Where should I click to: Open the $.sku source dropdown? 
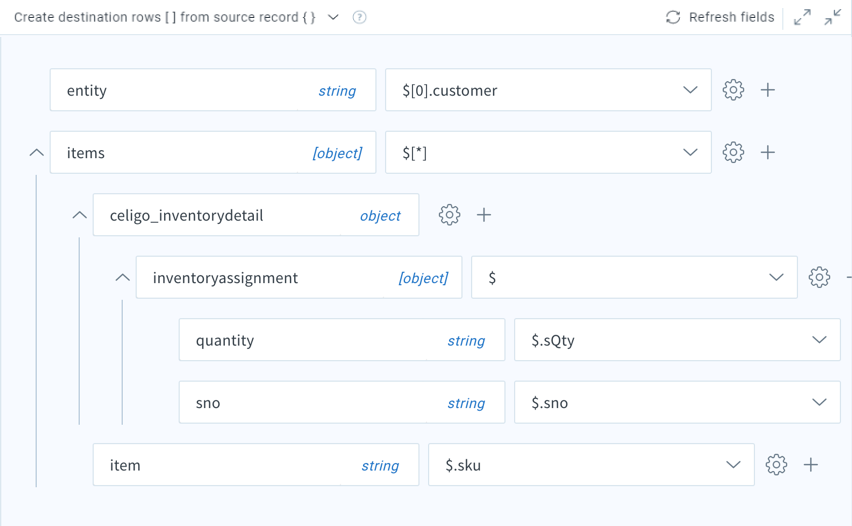733,465
